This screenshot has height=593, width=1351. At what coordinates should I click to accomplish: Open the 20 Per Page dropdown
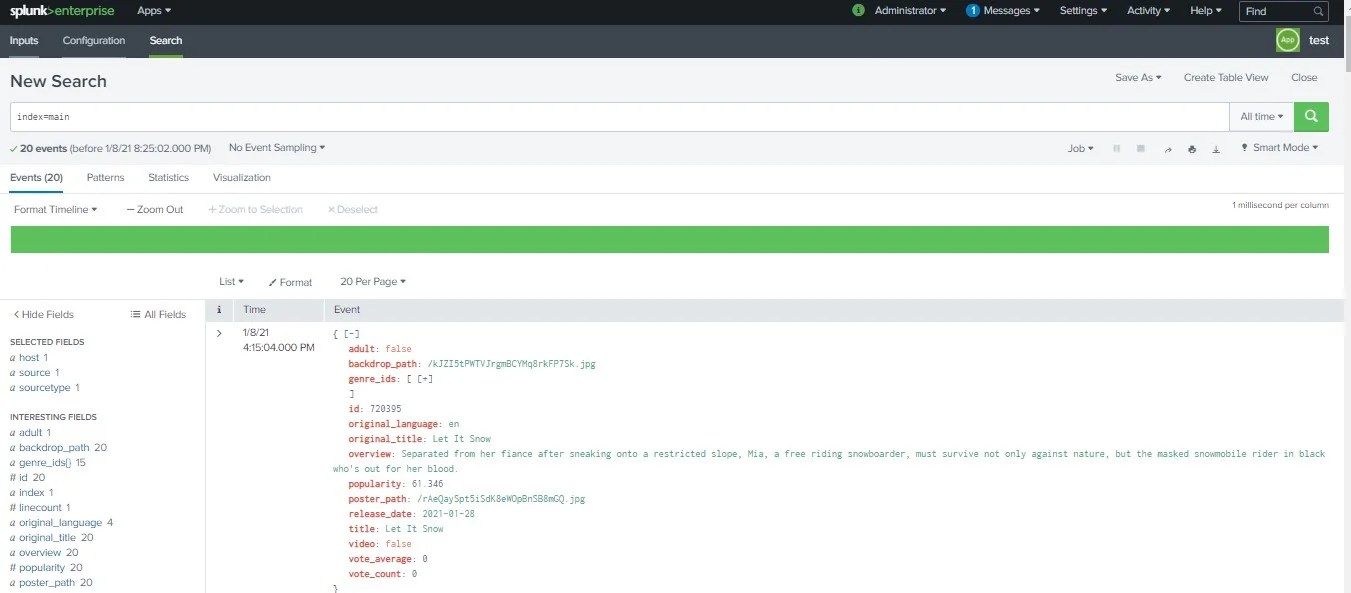373,282
